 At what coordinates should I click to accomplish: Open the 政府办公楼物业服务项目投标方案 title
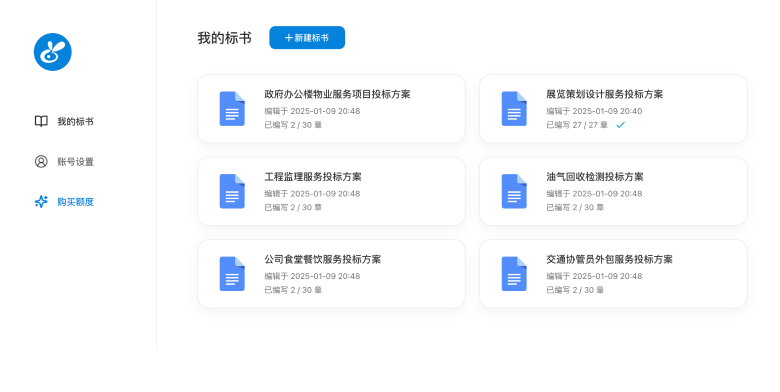(x=337, y=95)
